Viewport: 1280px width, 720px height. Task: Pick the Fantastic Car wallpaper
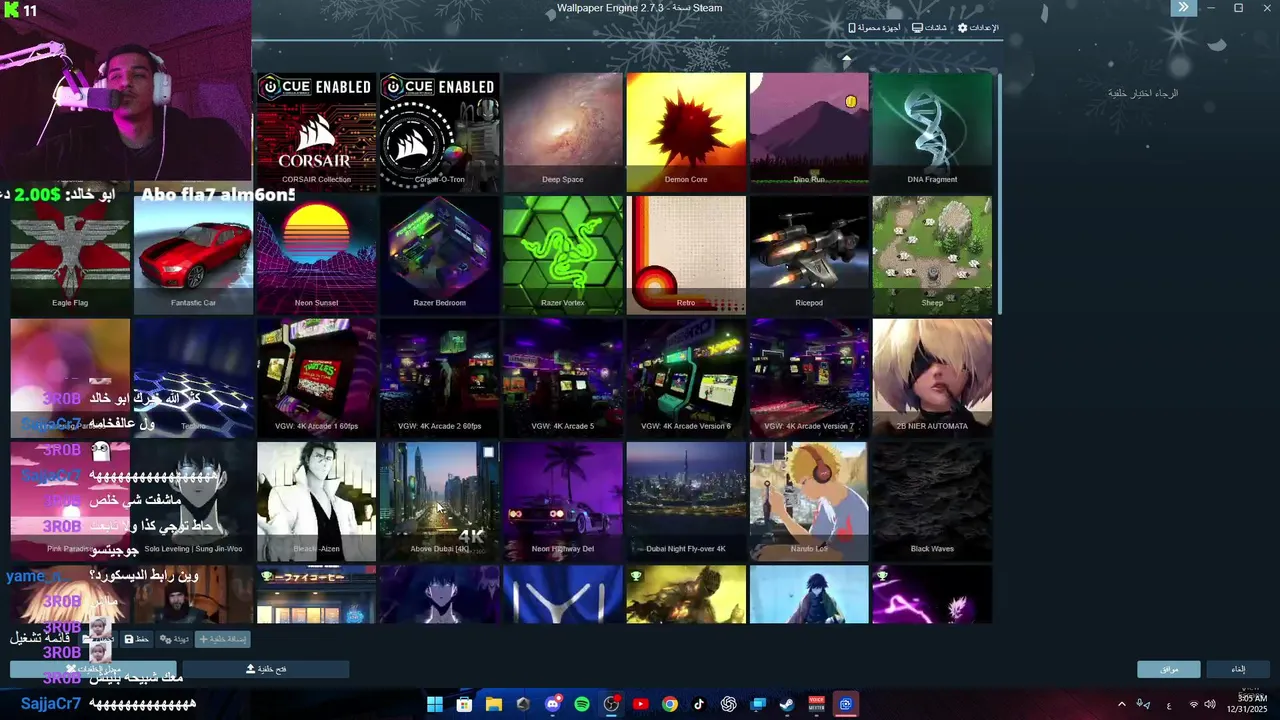click(193, 255)
